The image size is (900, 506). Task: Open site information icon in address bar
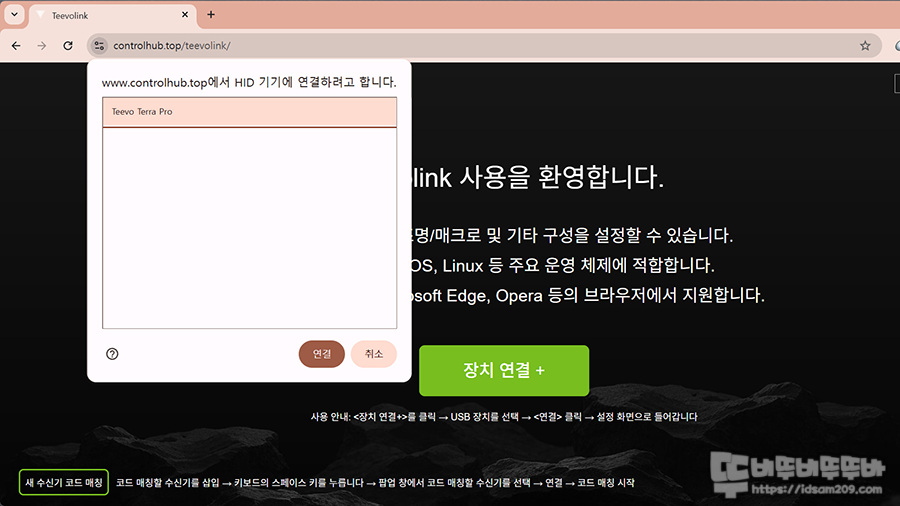[99, 46]
